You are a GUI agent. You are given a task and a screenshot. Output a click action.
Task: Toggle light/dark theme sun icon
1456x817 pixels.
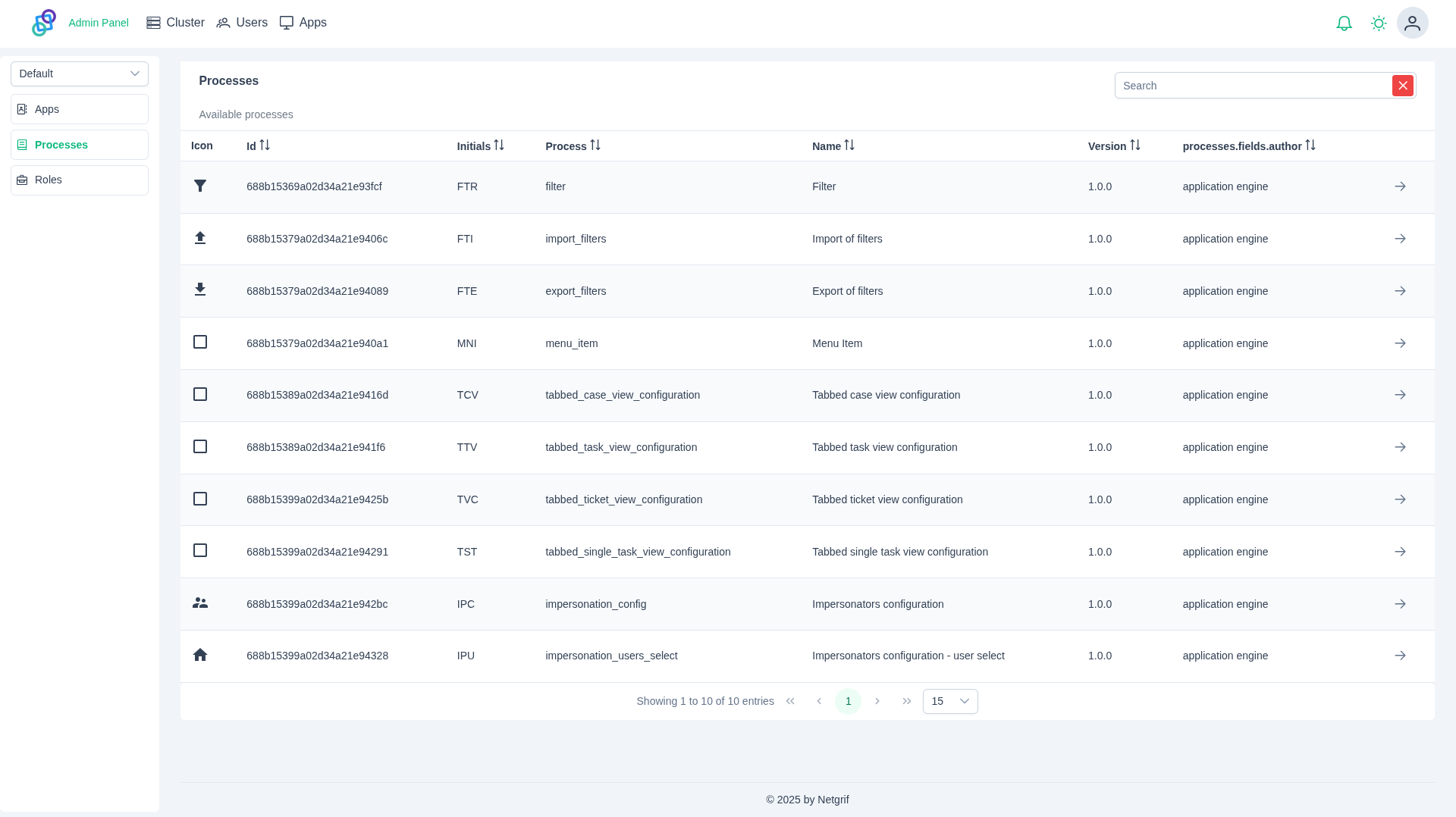(x=1379, y=23)
